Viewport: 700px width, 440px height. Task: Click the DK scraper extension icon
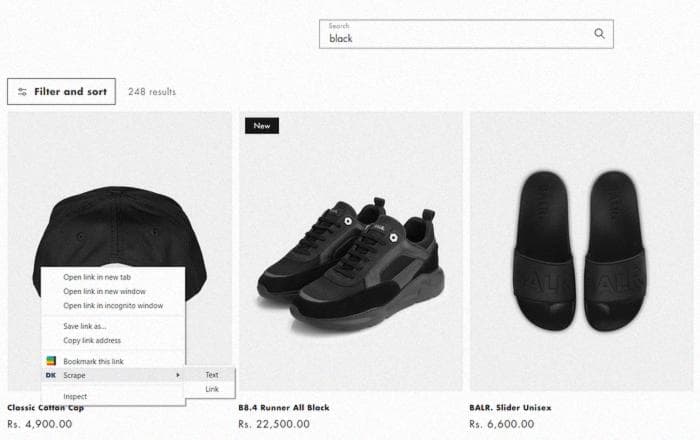pos(51,375)
